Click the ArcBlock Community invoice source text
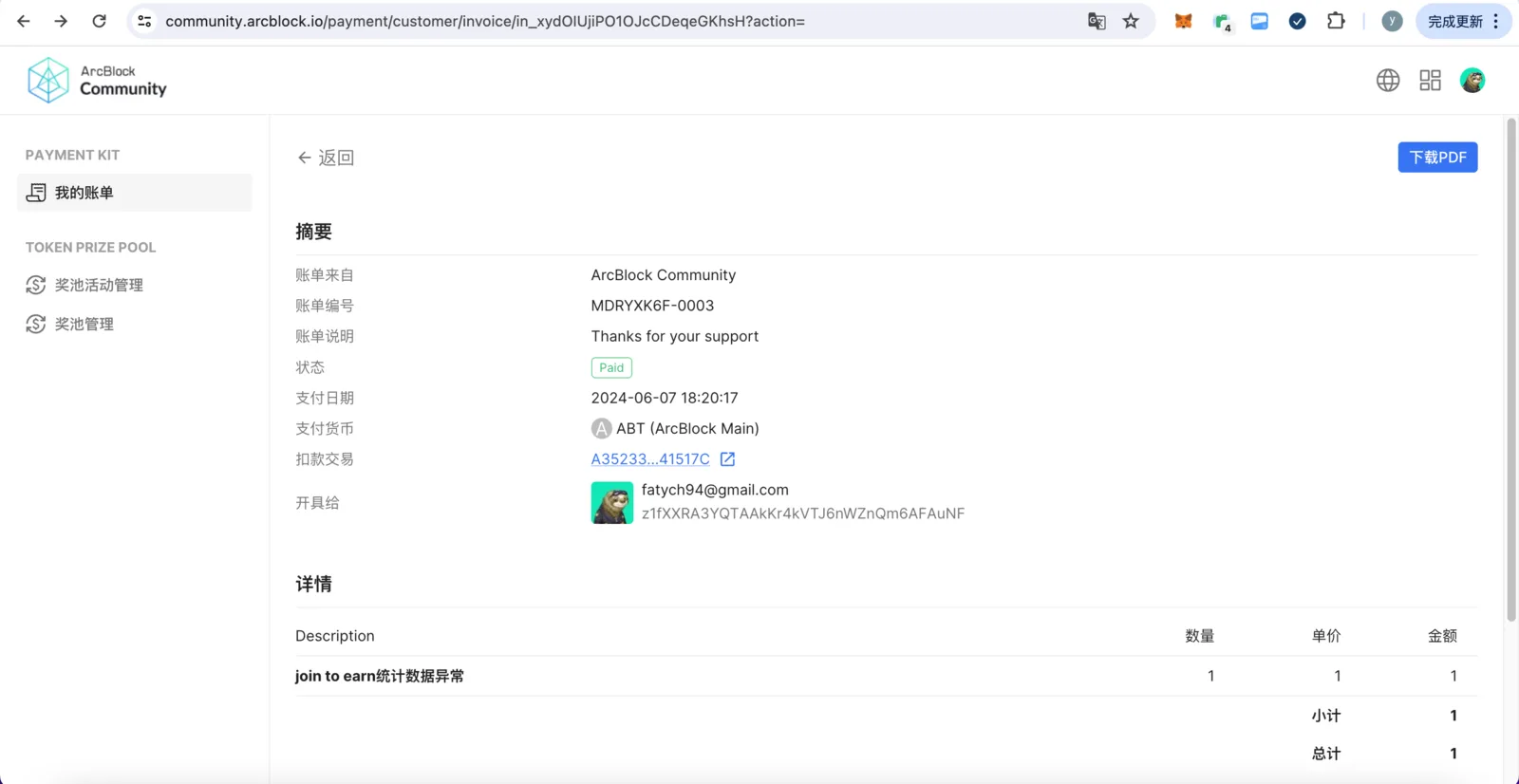The image size is (1519, 784). 664,275
